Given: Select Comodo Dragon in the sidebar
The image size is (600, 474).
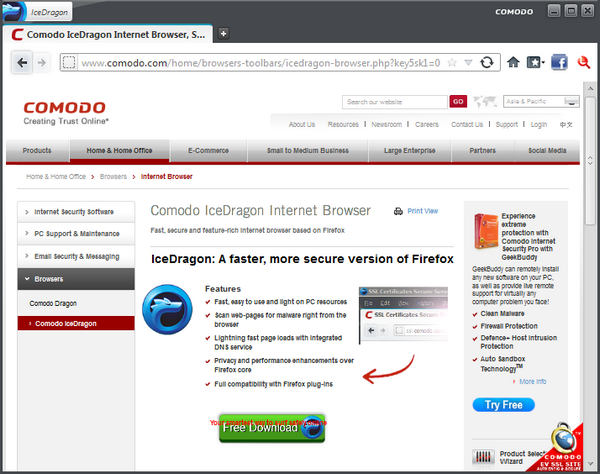Looking at the screenshot, I should click(x=53, y=302).
